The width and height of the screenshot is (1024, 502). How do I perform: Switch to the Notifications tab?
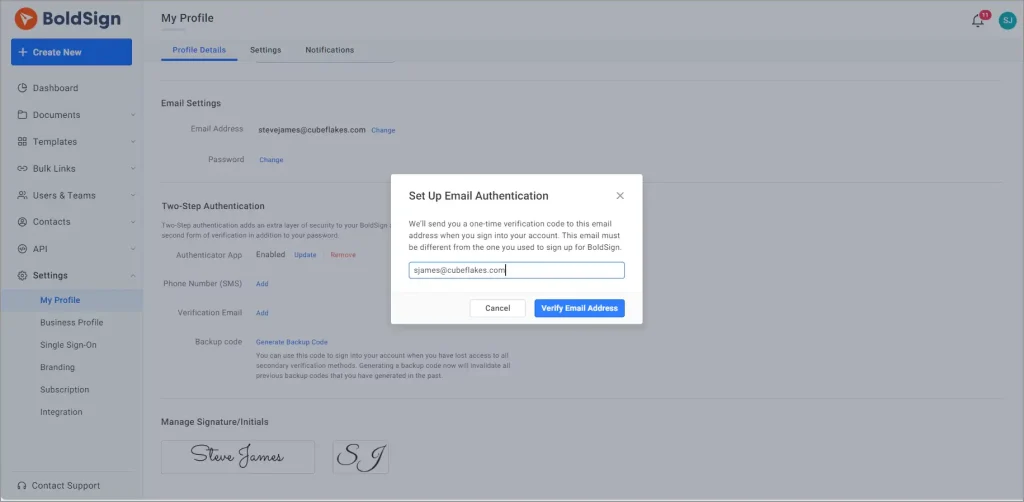pyautogui.click(x=329, y=50)
